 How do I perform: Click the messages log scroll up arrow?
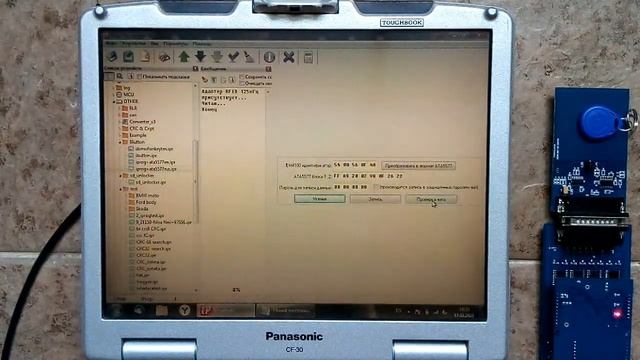[x=269, y=92]
